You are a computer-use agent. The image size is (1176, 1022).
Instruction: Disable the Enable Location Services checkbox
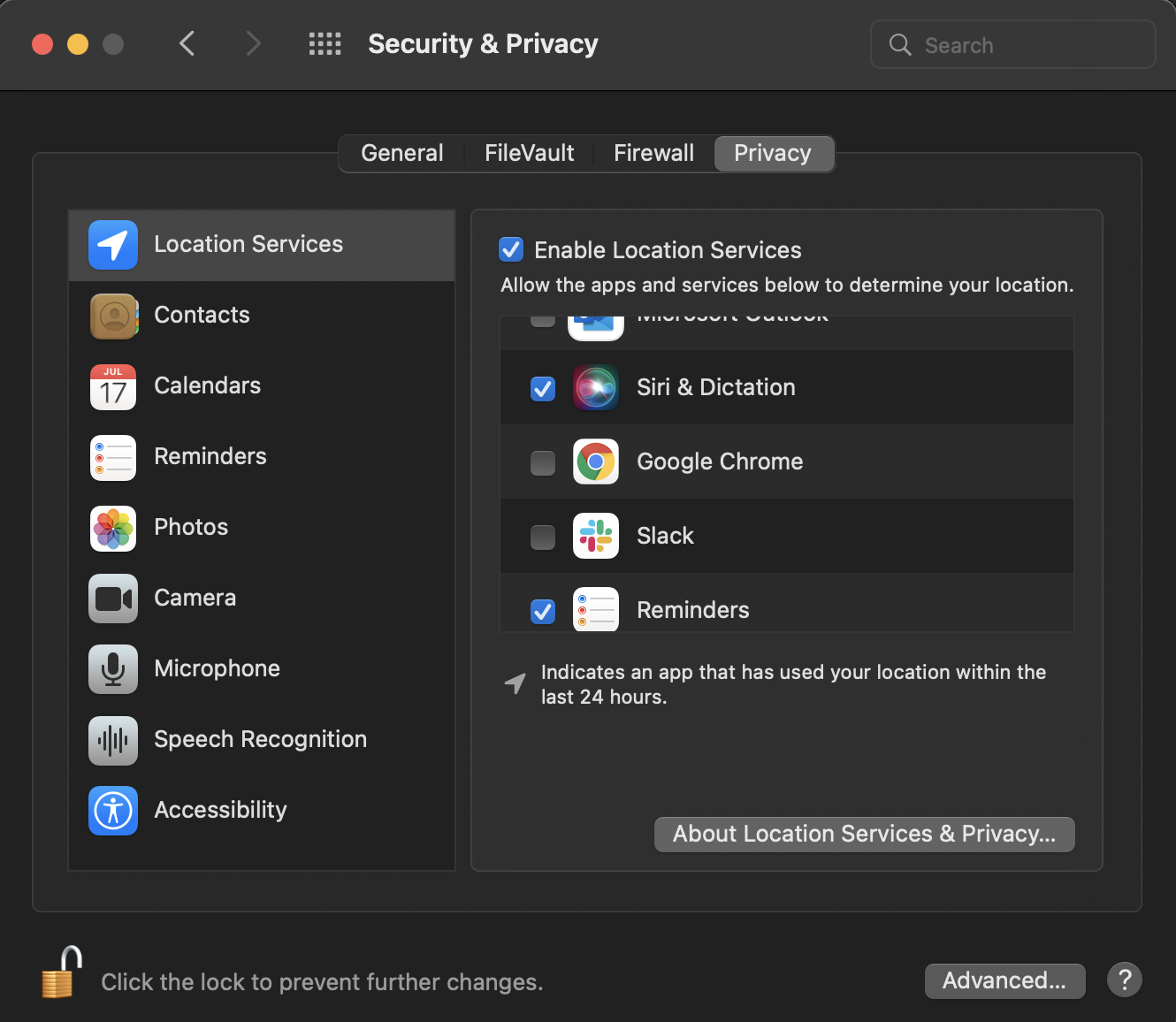click(511, 249)
